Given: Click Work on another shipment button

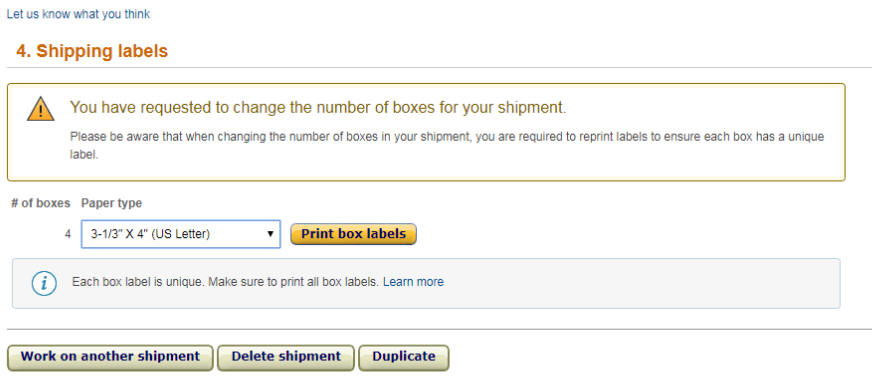Looking at the screenshot, I should click(x=110, y=357).
